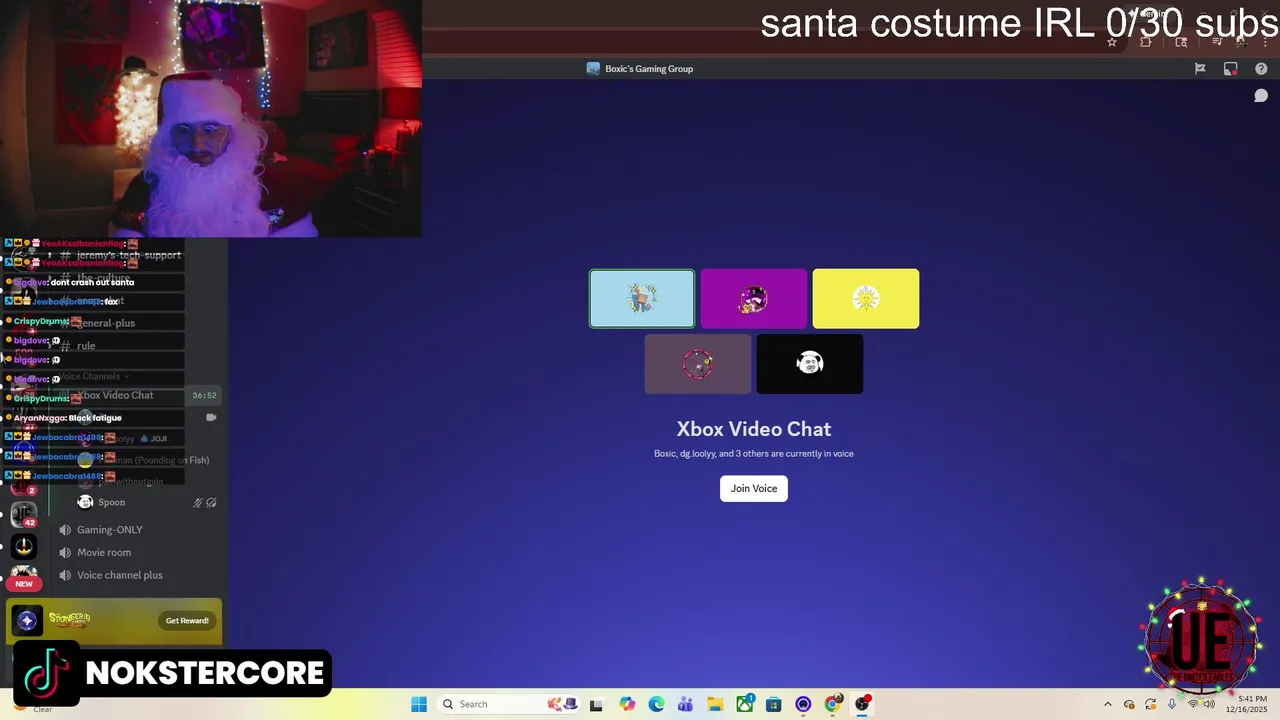1280x720 pixels.
Task: Select the purple participant tile
Action: point(754,298)
